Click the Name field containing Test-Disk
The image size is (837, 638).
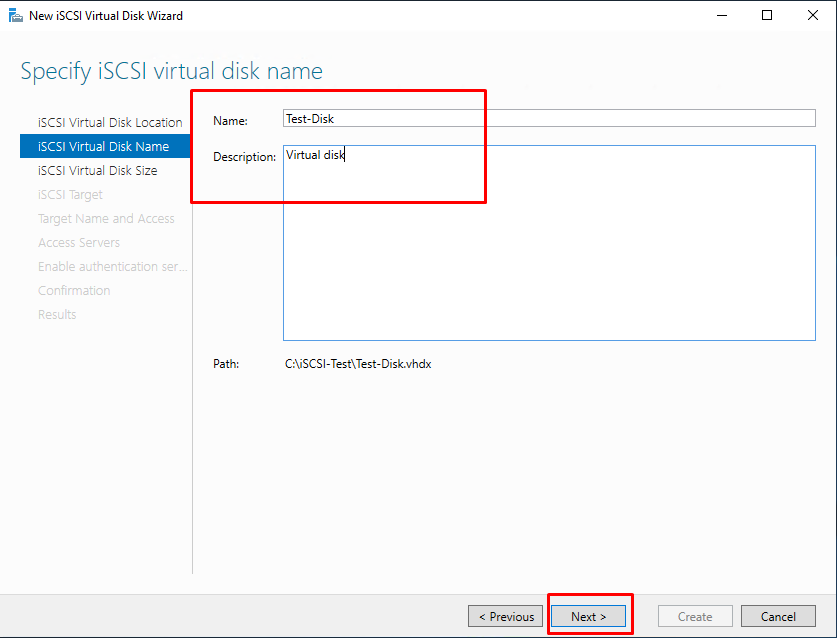click(549, 118)
